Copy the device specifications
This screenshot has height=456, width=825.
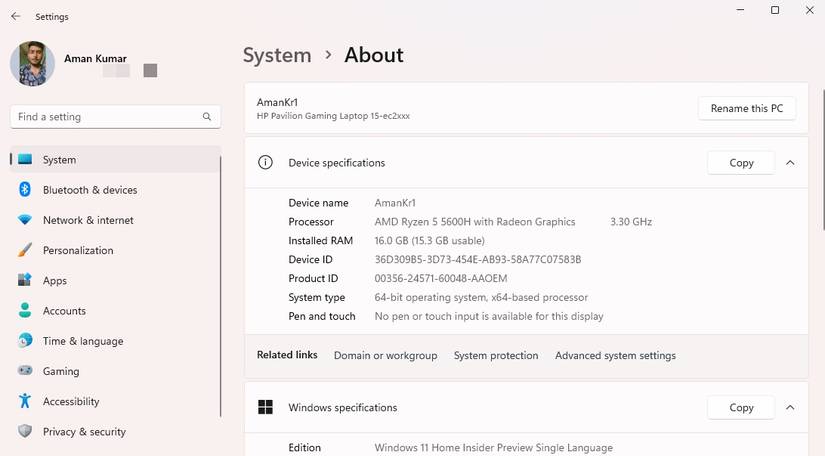741,162
